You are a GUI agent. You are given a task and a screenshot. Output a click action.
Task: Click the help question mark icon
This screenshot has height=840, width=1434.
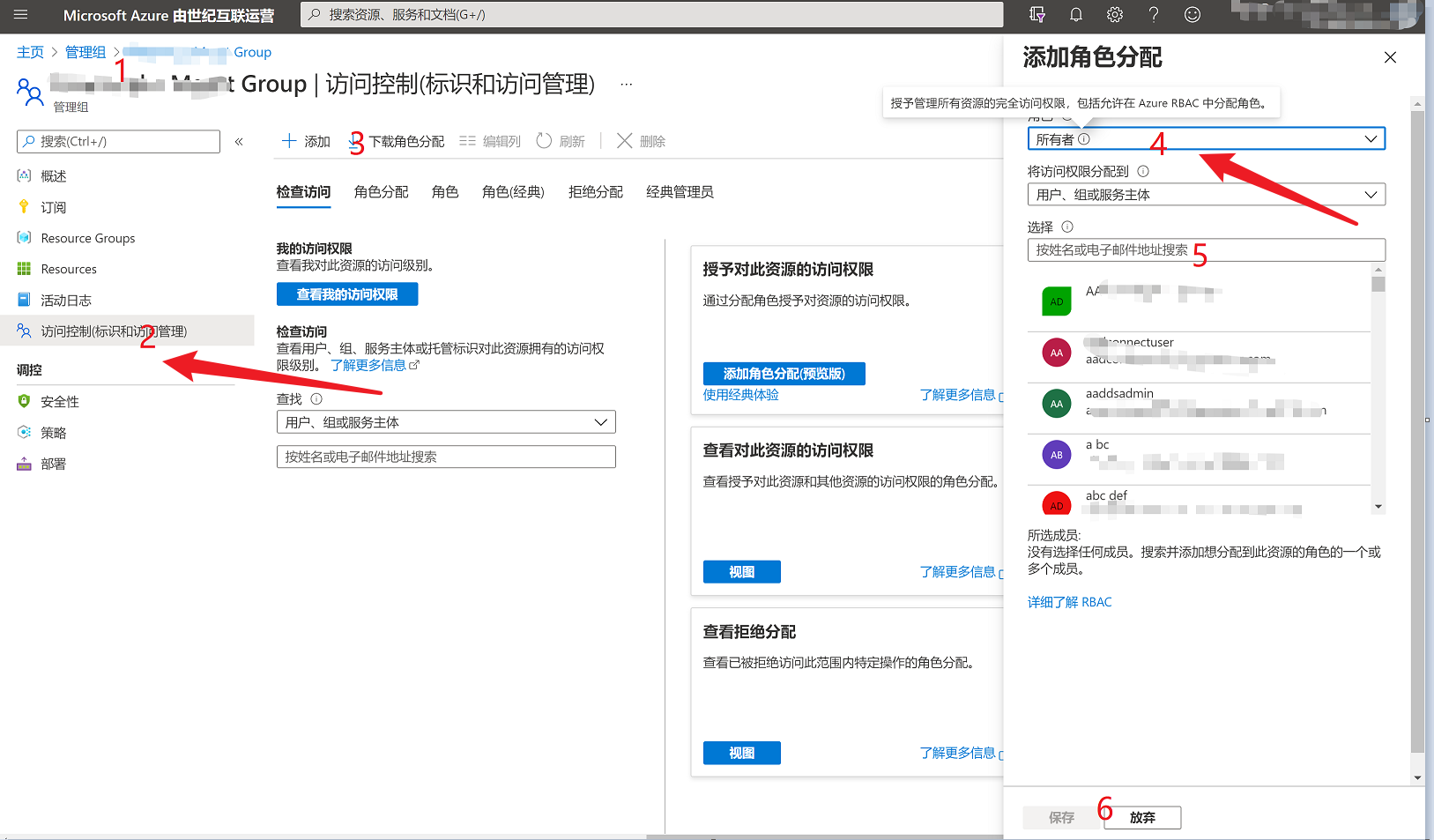click(1153, 15)
